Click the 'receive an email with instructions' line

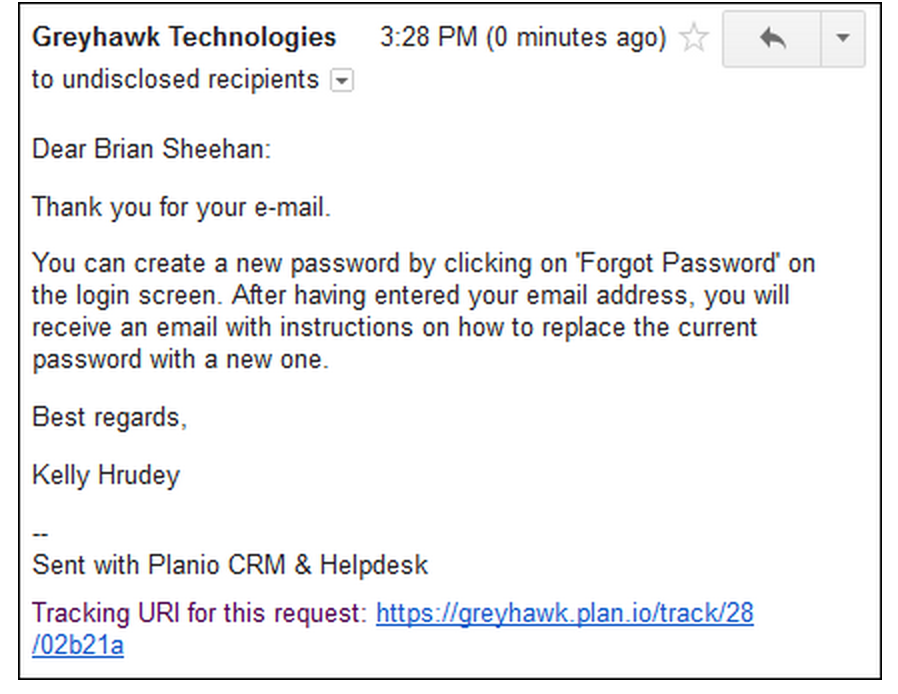395,328
